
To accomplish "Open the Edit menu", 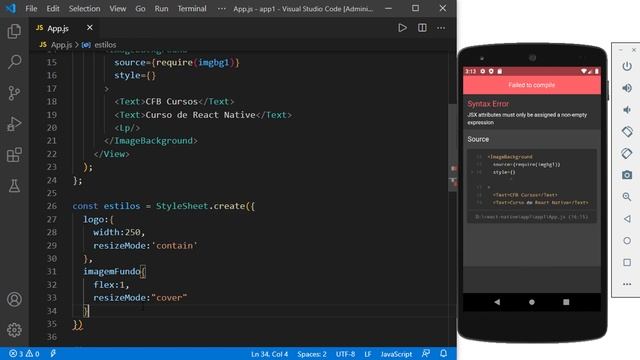I will pyautogui.click(x=53, y=9).
